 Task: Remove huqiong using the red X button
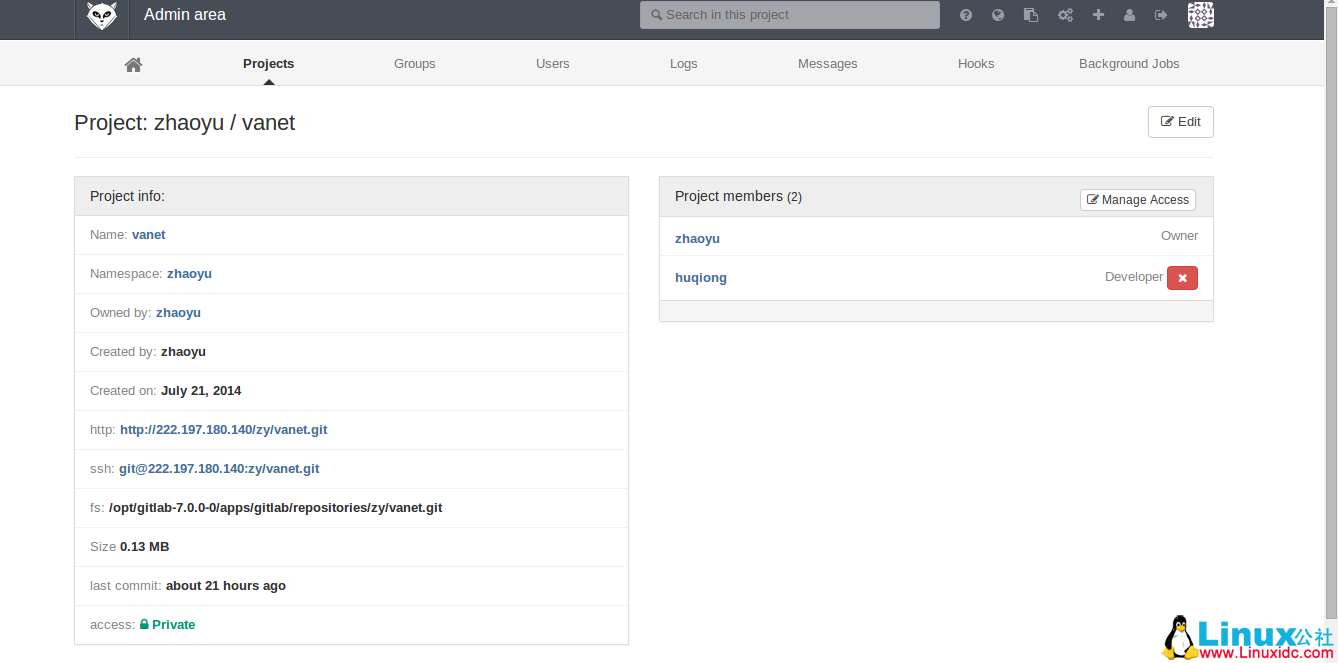[1182, 277]
